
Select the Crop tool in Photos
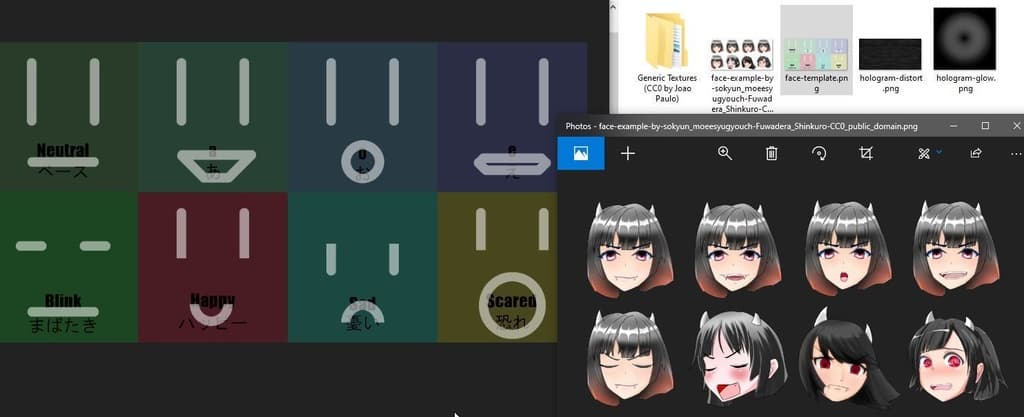coord(866,153)
